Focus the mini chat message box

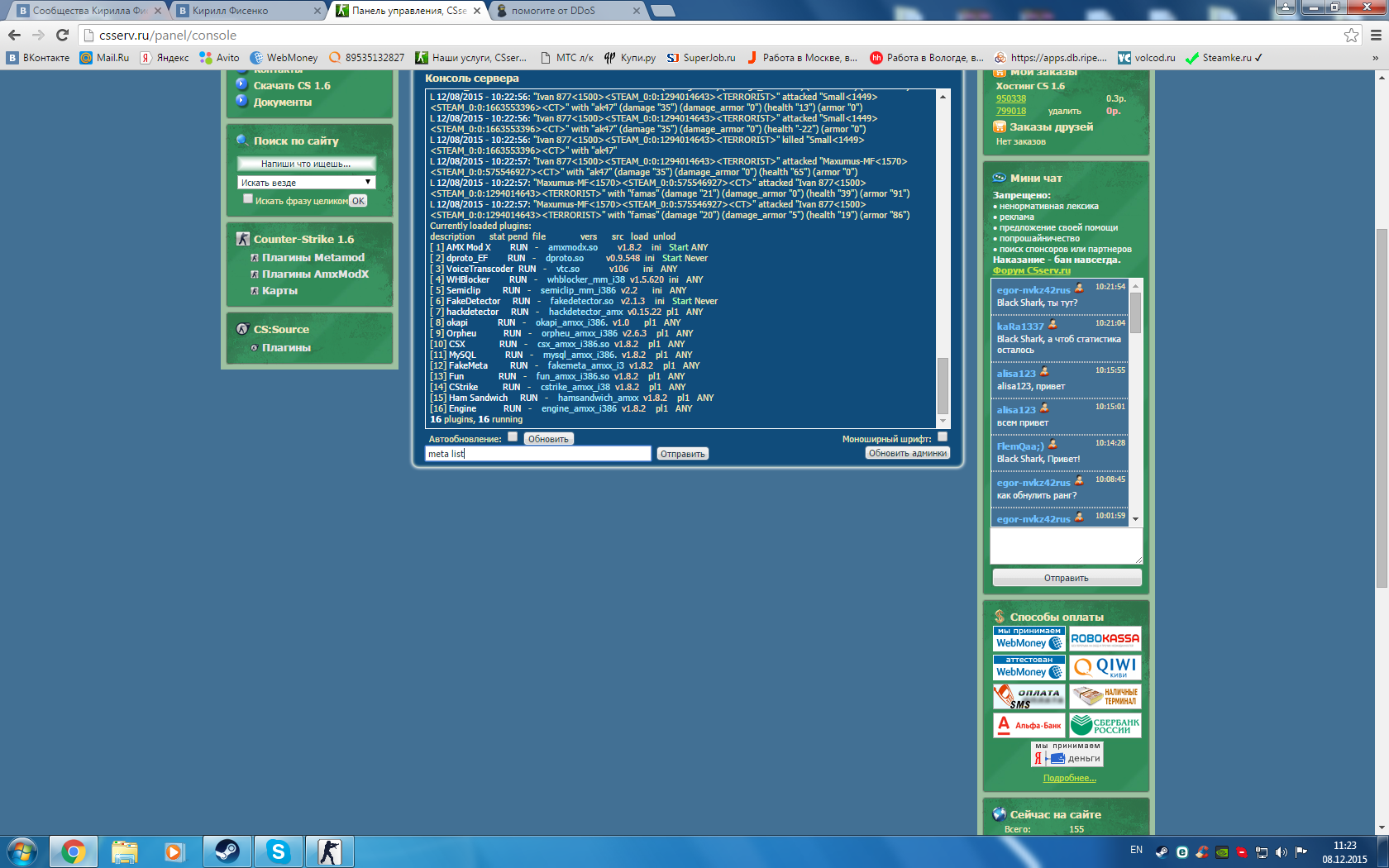point(1067,546)
